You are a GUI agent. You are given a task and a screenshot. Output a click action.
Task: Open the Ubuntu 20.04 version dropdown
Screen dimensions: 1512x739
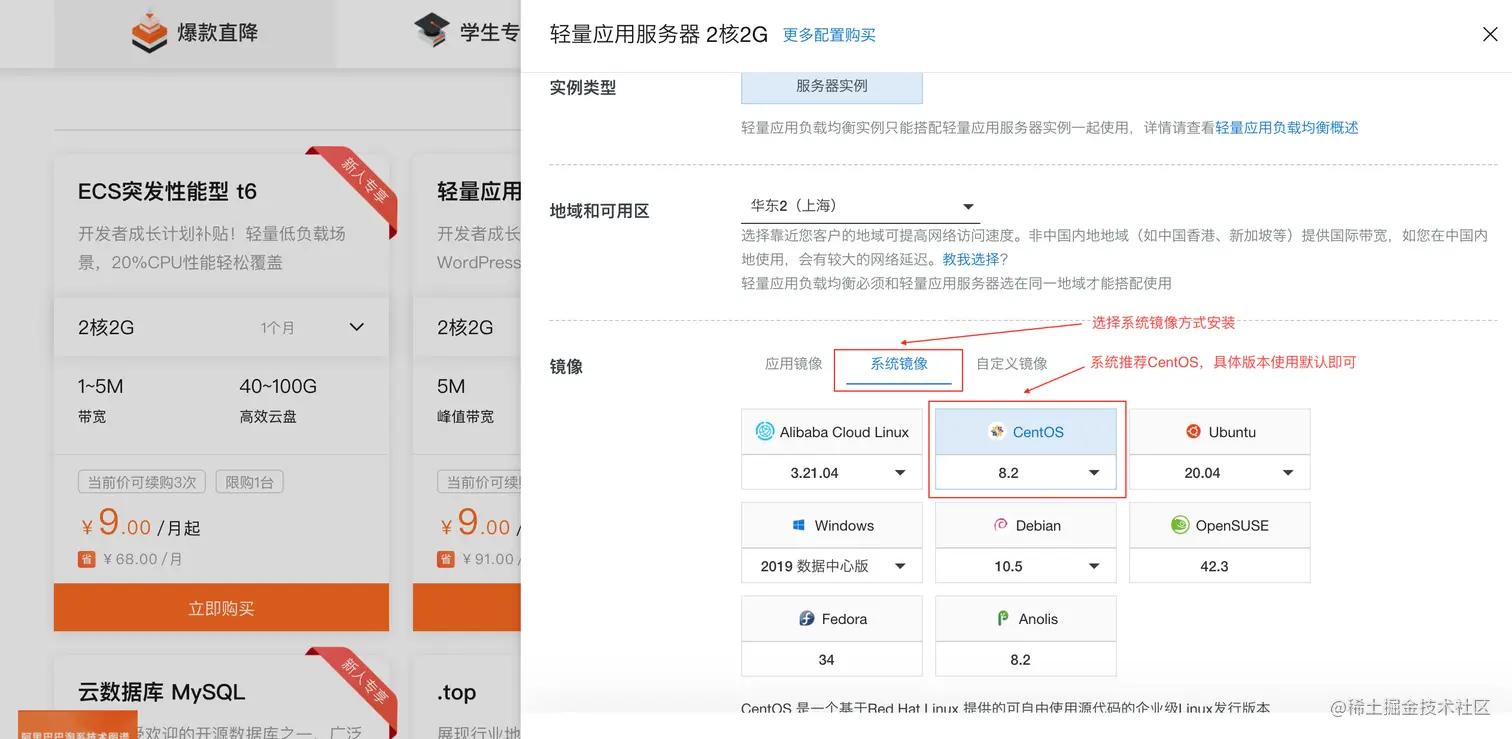1220,473
